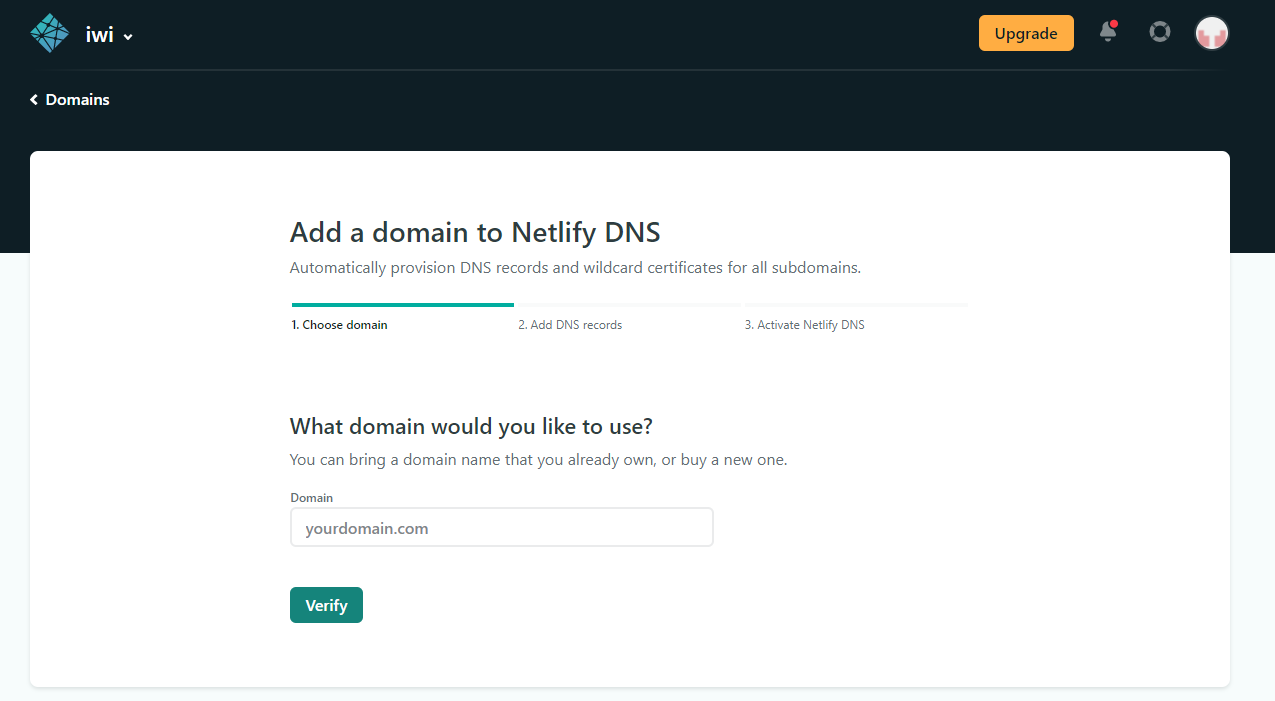1275x701 pixels.
Task: Go back to Domains
Action: (70, 100)
